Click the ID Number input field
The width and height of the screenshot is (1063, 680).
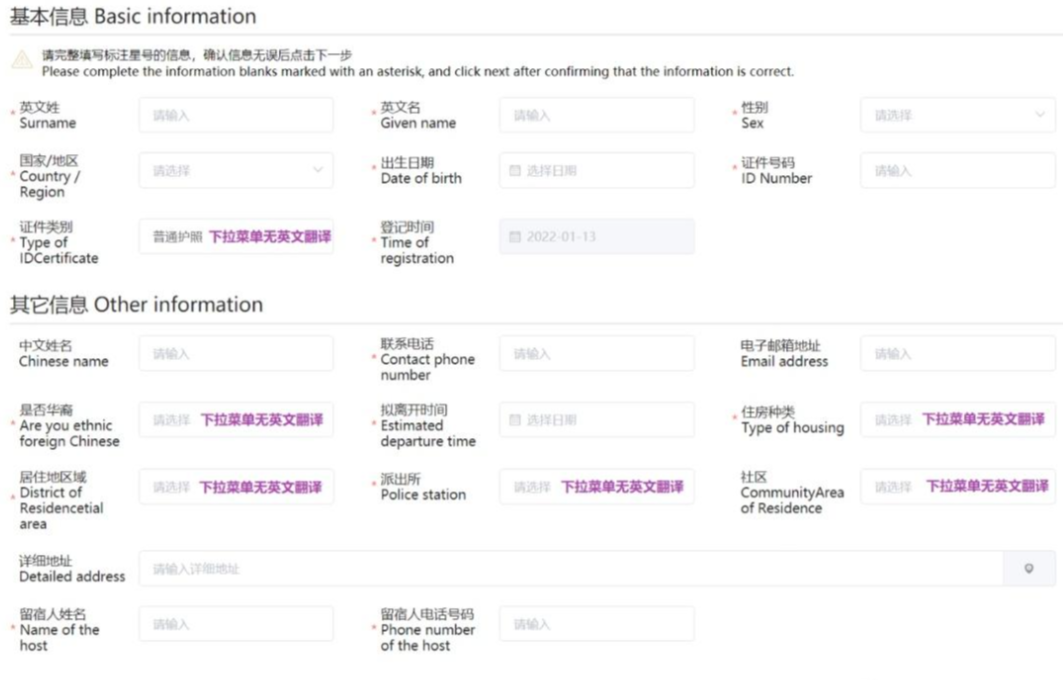coord(957,171)
